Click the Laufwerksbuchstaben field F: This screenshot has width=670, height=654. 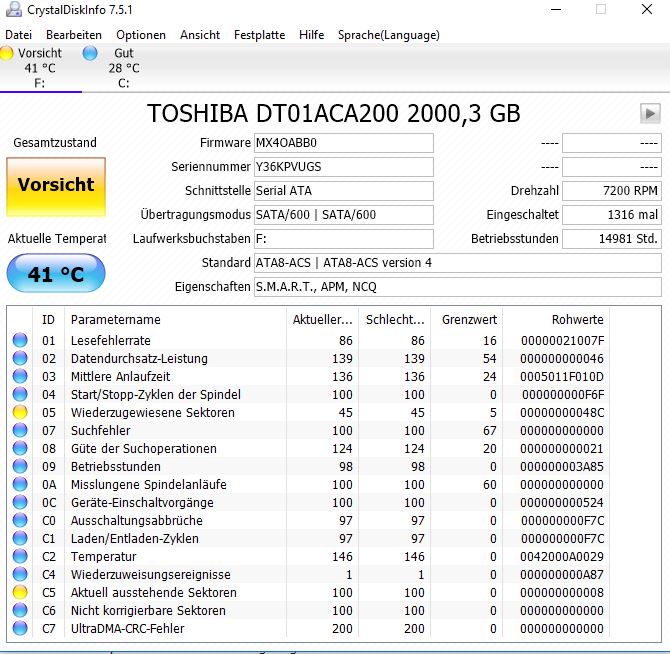344,238
